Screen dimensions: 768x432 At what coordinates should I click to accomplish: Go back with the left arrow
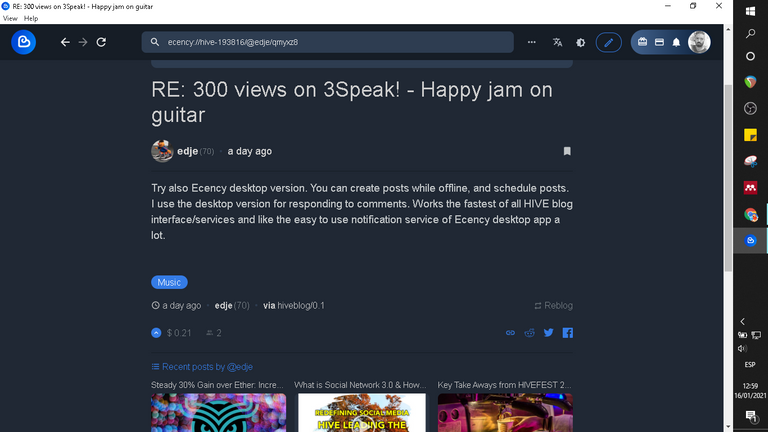(65, 42)
